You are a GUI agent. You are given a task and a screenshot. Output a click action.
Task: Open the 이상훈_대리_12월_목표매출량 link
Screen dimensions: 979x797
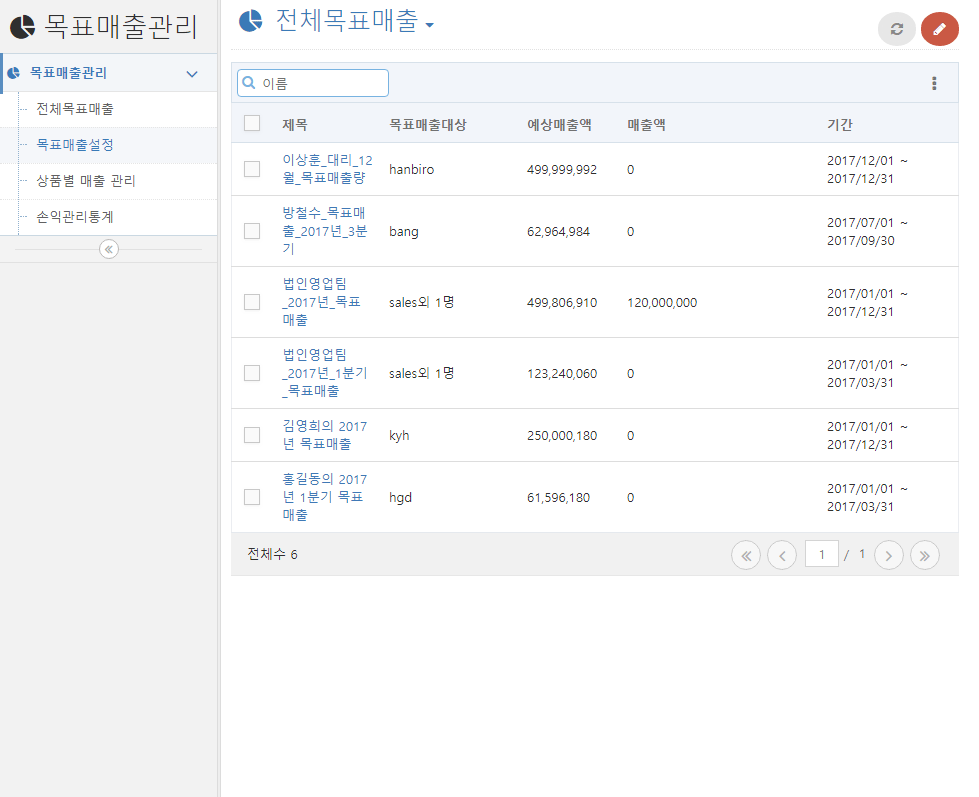click(327, 169)
